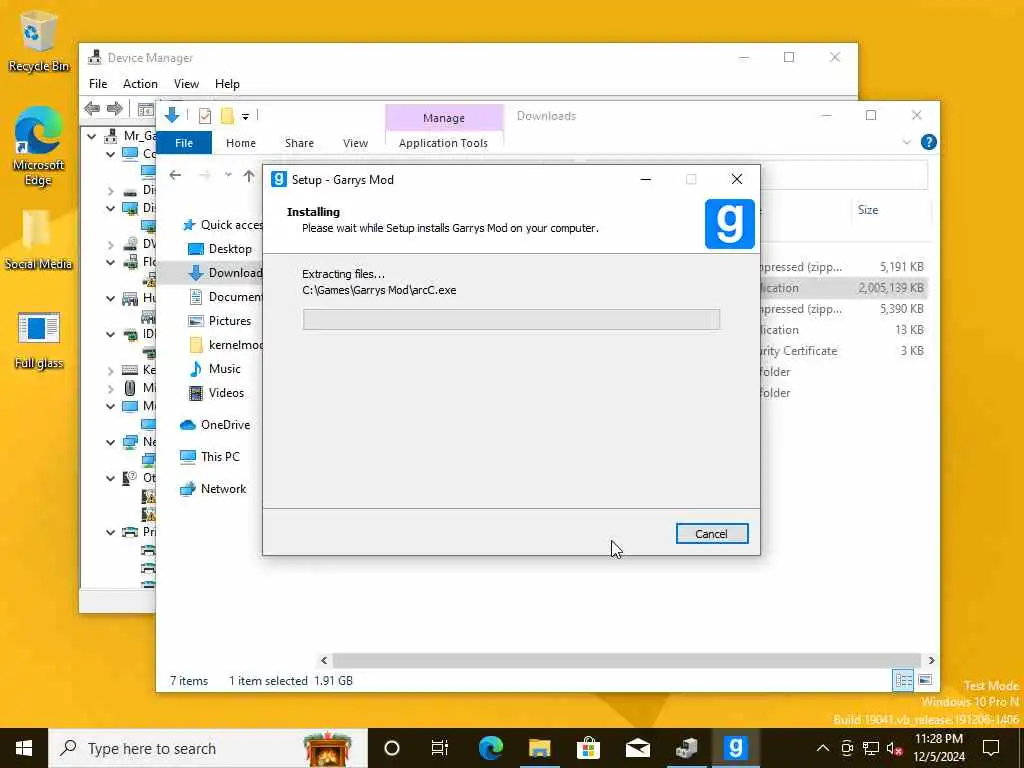Click the New folder quick access icon
The image size is (1024, 768).
point(227,116)
